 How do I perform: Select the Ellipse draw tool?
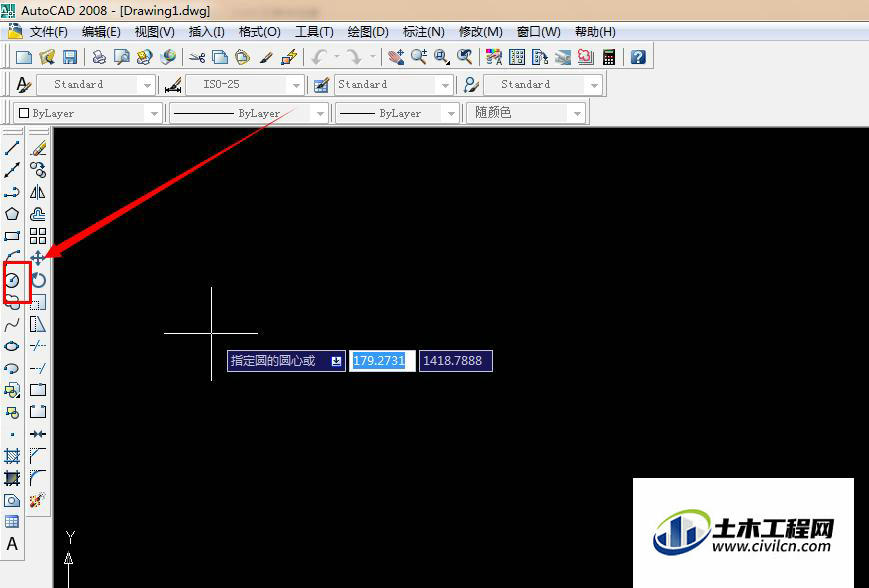[12, 346]
